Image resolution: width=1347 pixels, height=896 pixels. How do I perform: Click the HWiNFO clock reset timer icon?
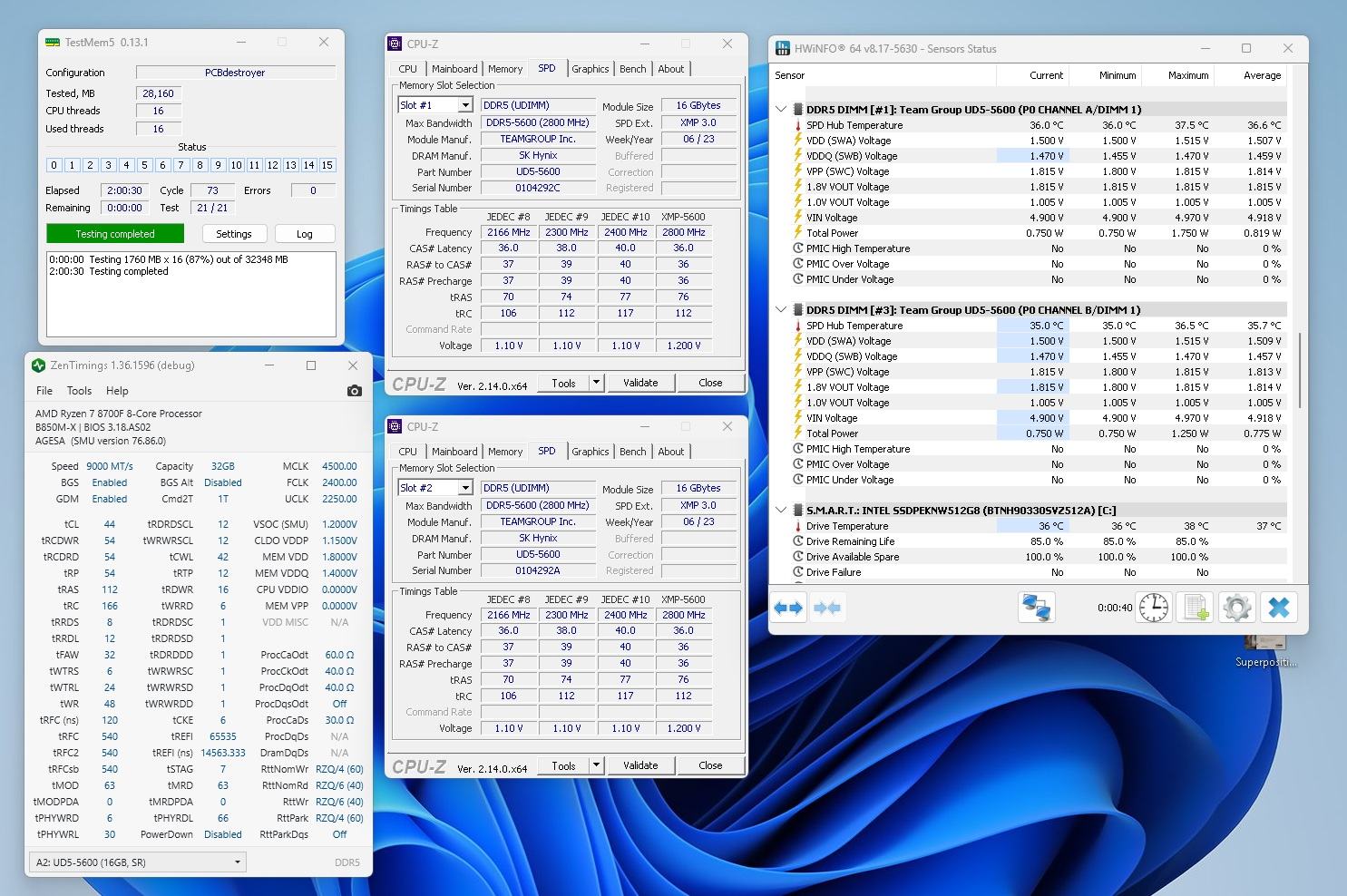click(x=1153, y=608)
